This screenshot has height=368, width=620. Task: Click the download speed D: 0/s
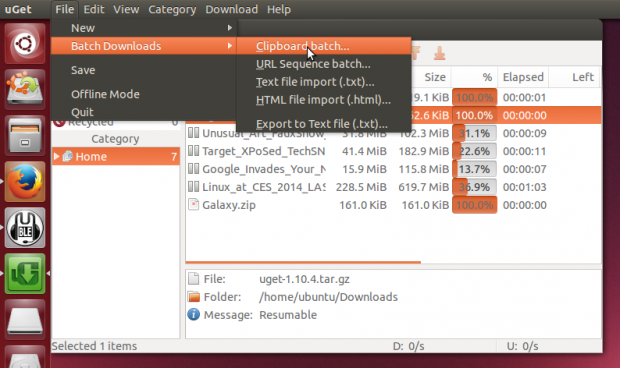coord(408,346)
